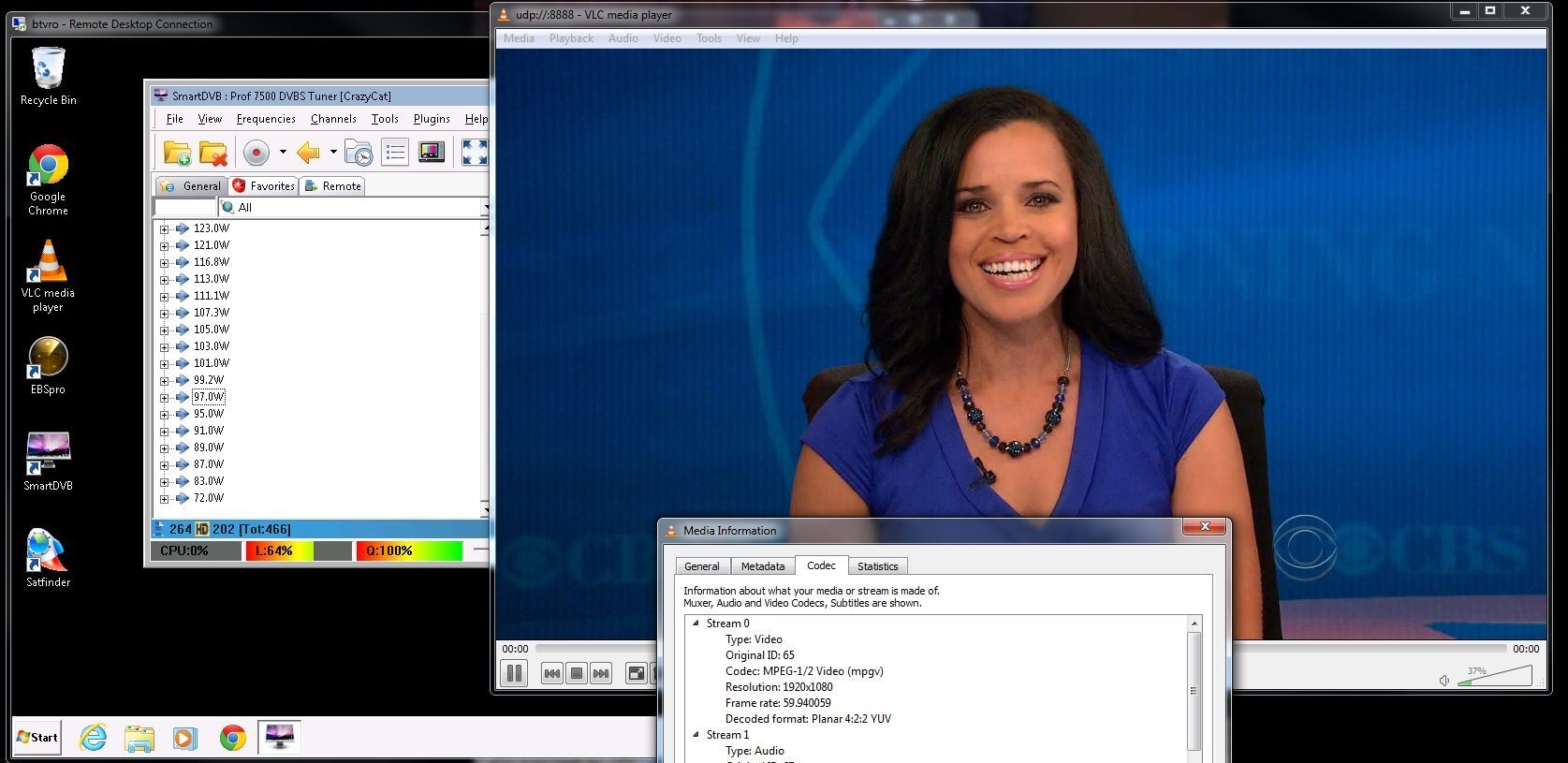Select General tab in Media Information
The image size is (1568, 763).
pos(702,566)
